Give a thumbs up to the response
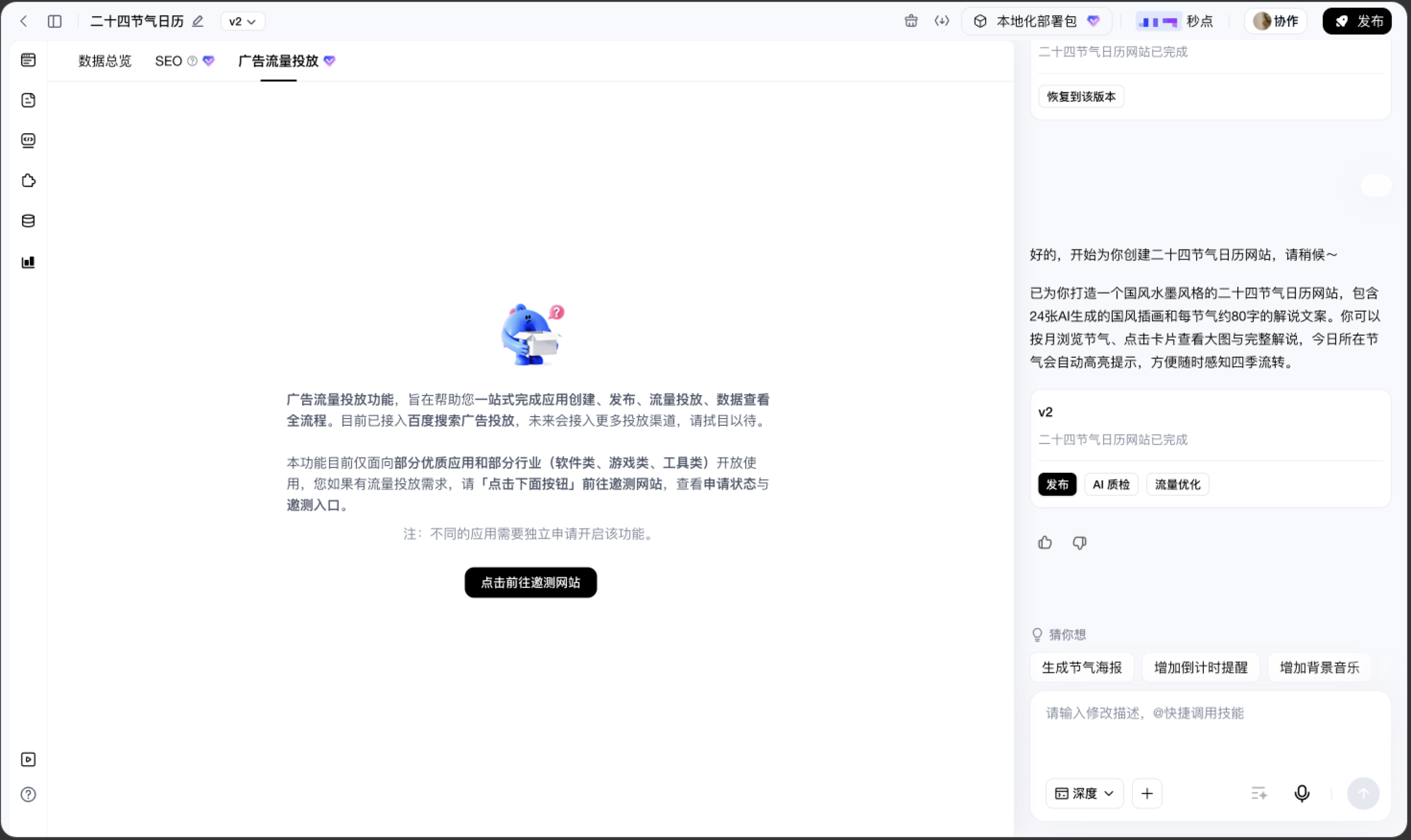Viewport: 1411px width, 840px height. [x=1045, y=542]
